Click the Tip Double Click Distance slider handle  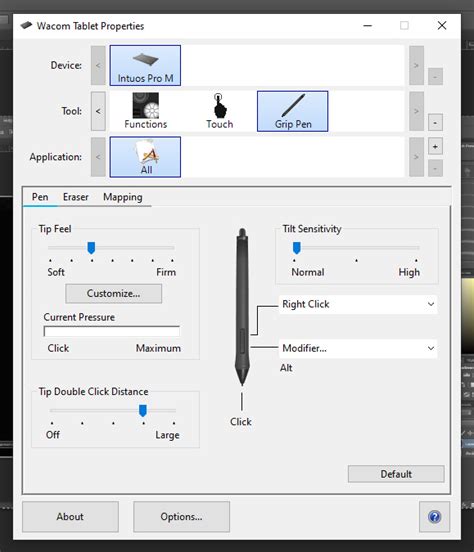coord(143,410)
